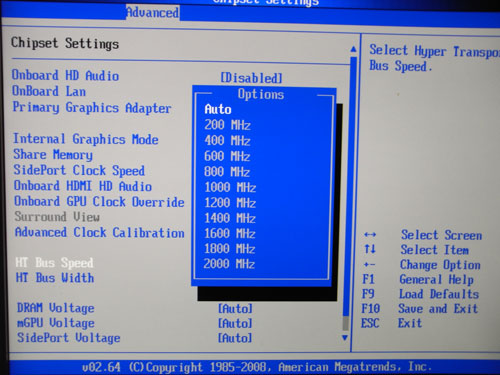Screen dimensions: 500x375
Task: Pick 2000 MHz bus speed option
Action: coord(230,264)
